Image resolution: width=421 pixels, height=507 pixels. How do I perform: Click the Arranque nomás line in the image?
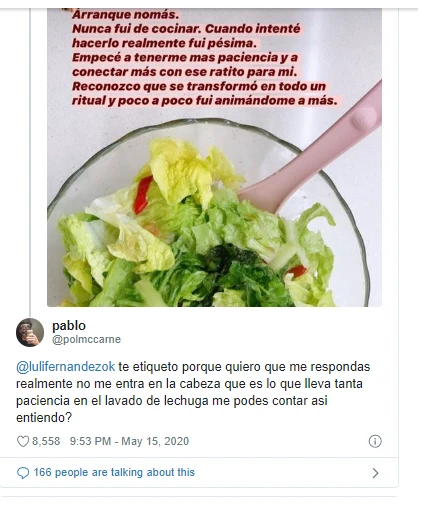click(125, 15)
